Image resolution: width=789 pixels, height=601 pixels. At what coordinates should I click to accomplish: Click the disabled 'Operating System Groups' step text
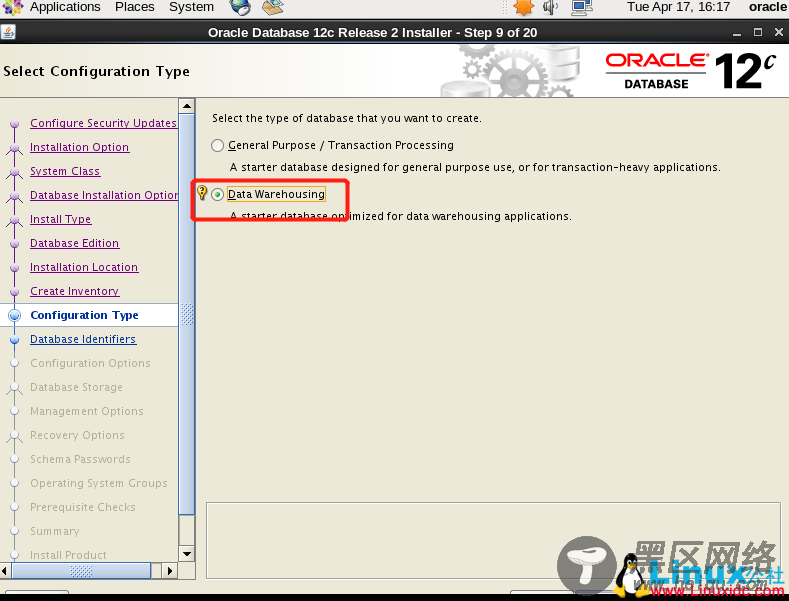point(99,483)
